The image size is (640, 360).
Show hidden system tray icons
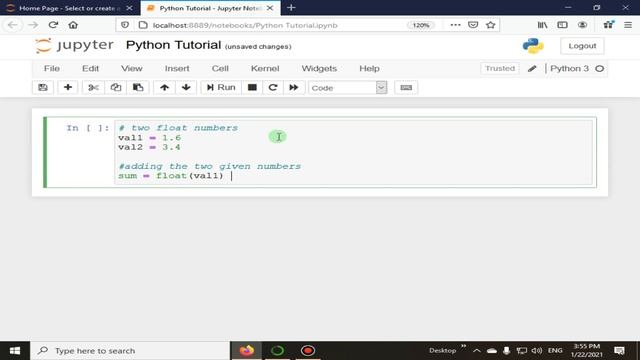coord(477,351)
